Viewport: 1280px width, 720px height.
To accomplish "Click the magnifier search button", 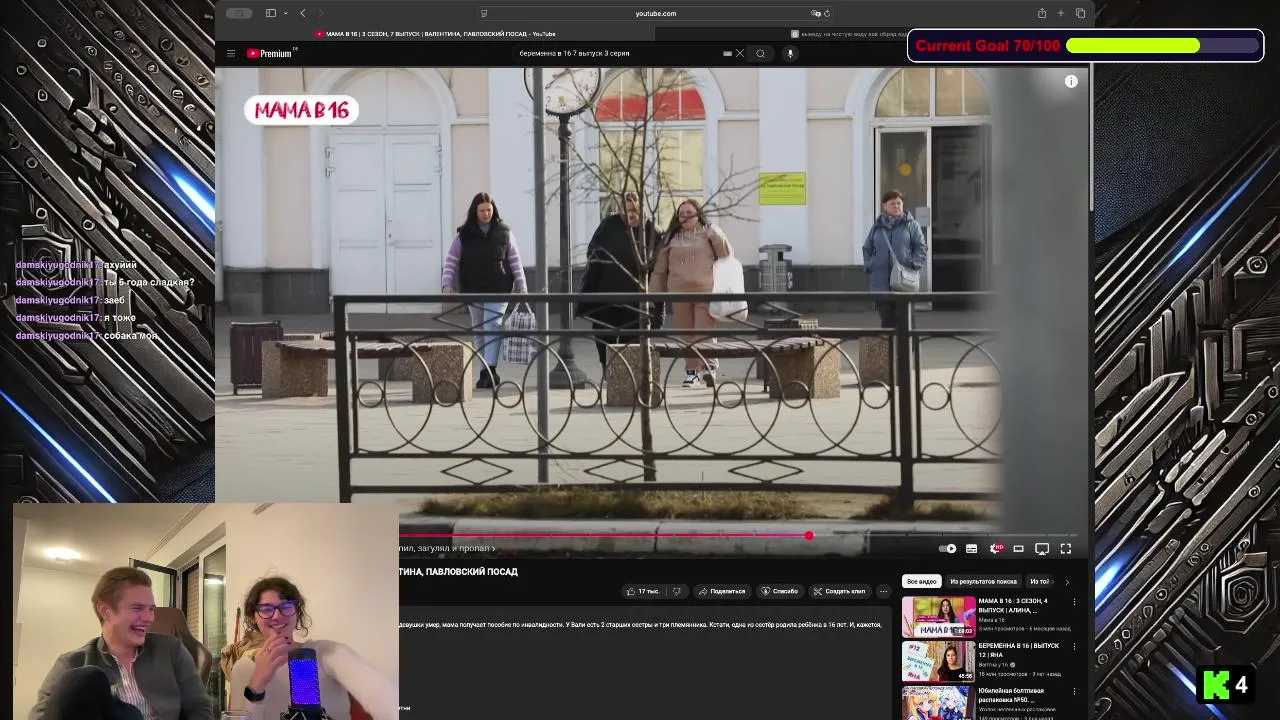I will 761,54.
